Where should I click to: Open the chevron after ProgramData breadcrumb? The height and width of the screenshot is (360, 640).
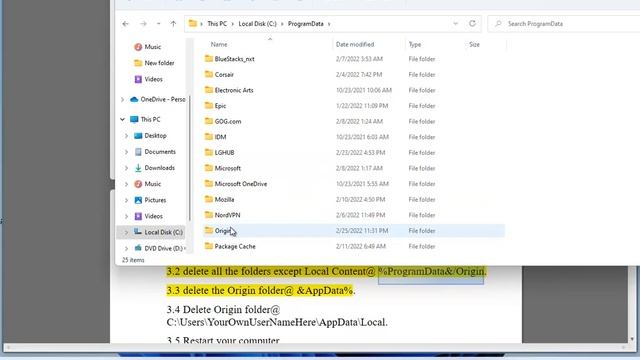pyautogui.click(x=329, y=24)
